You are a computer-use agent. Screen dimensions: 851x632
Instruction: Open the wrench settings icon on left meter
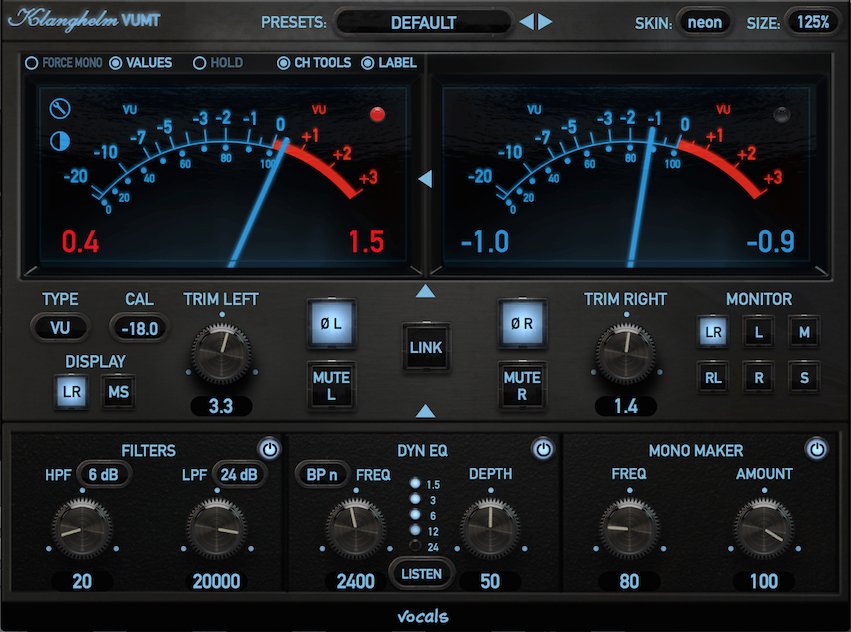(x=60, y=109)
